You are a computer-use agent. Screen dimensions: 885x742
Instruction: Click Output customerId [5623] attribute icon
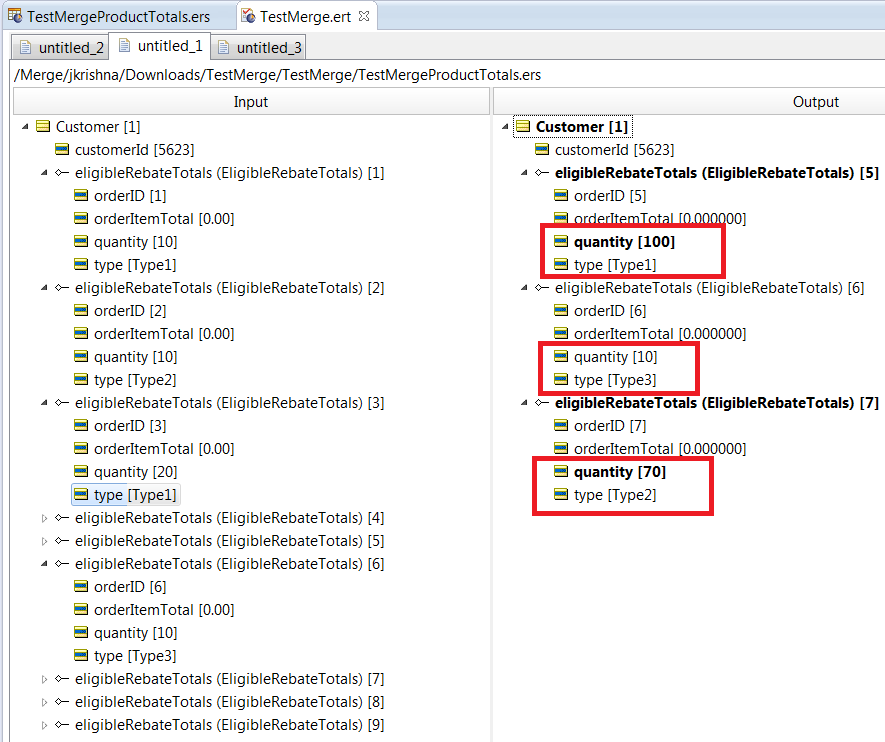(542, 150)
